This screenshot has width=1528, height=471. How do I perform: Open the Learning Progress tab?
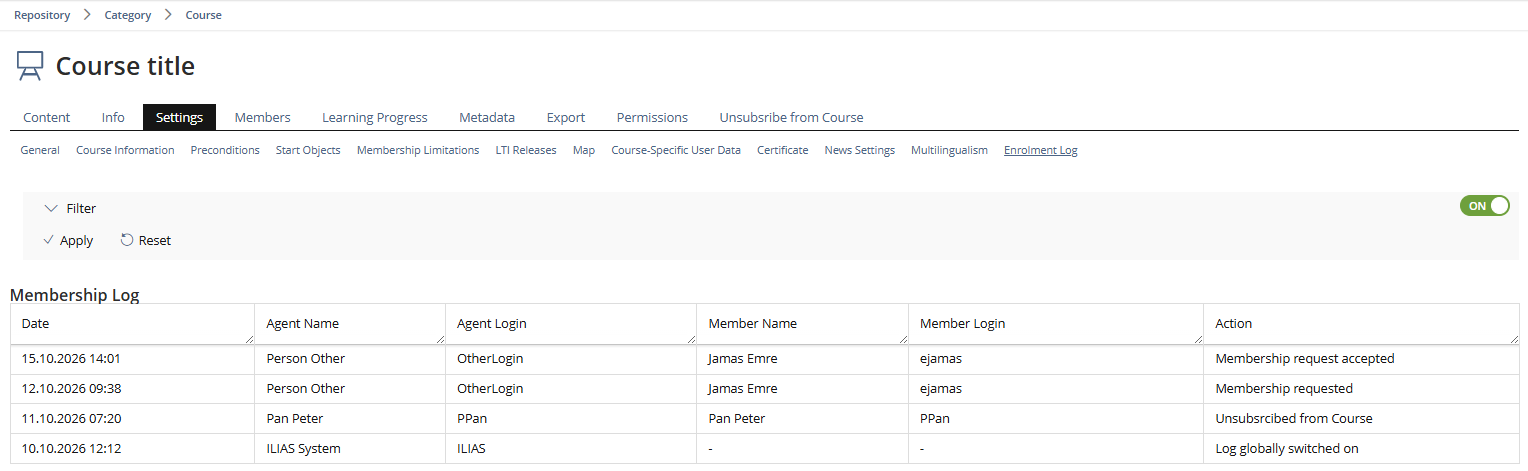pyautogui.click(x=375, y=117)
